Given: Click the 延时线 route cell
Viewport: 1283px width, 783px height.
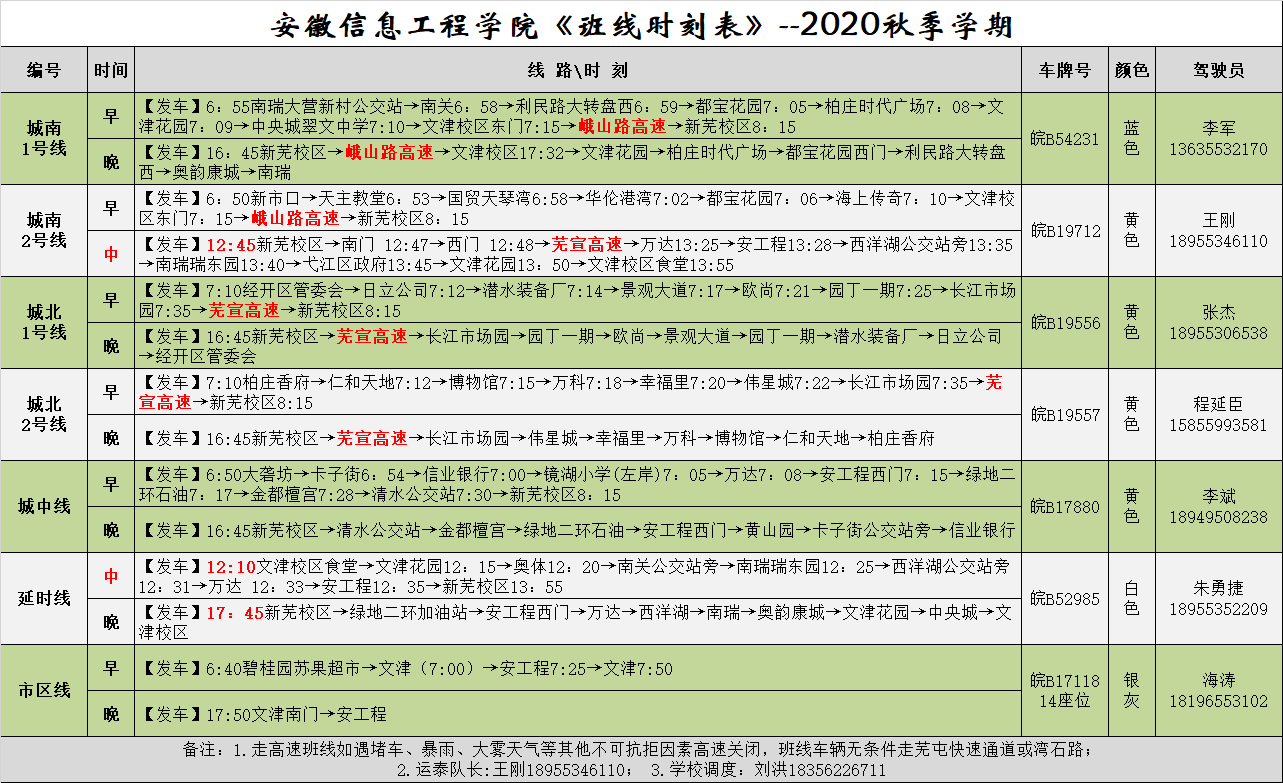Looking at the screenshot, I should tap(44, 598).
